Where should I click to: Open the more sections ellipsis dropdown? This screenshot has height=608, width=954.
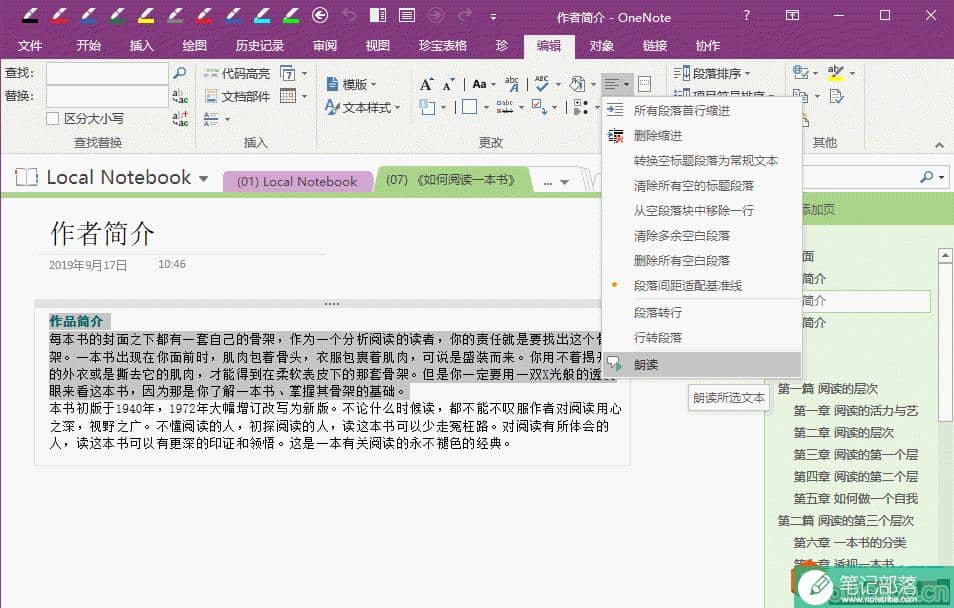point(557,182)
